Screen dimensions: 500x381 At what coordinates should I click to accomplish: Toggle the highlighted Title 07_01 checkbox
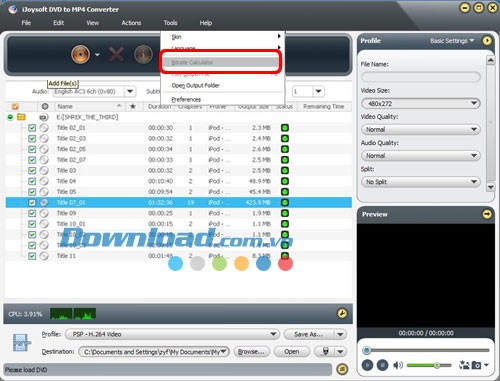click(x=32, y=202)
